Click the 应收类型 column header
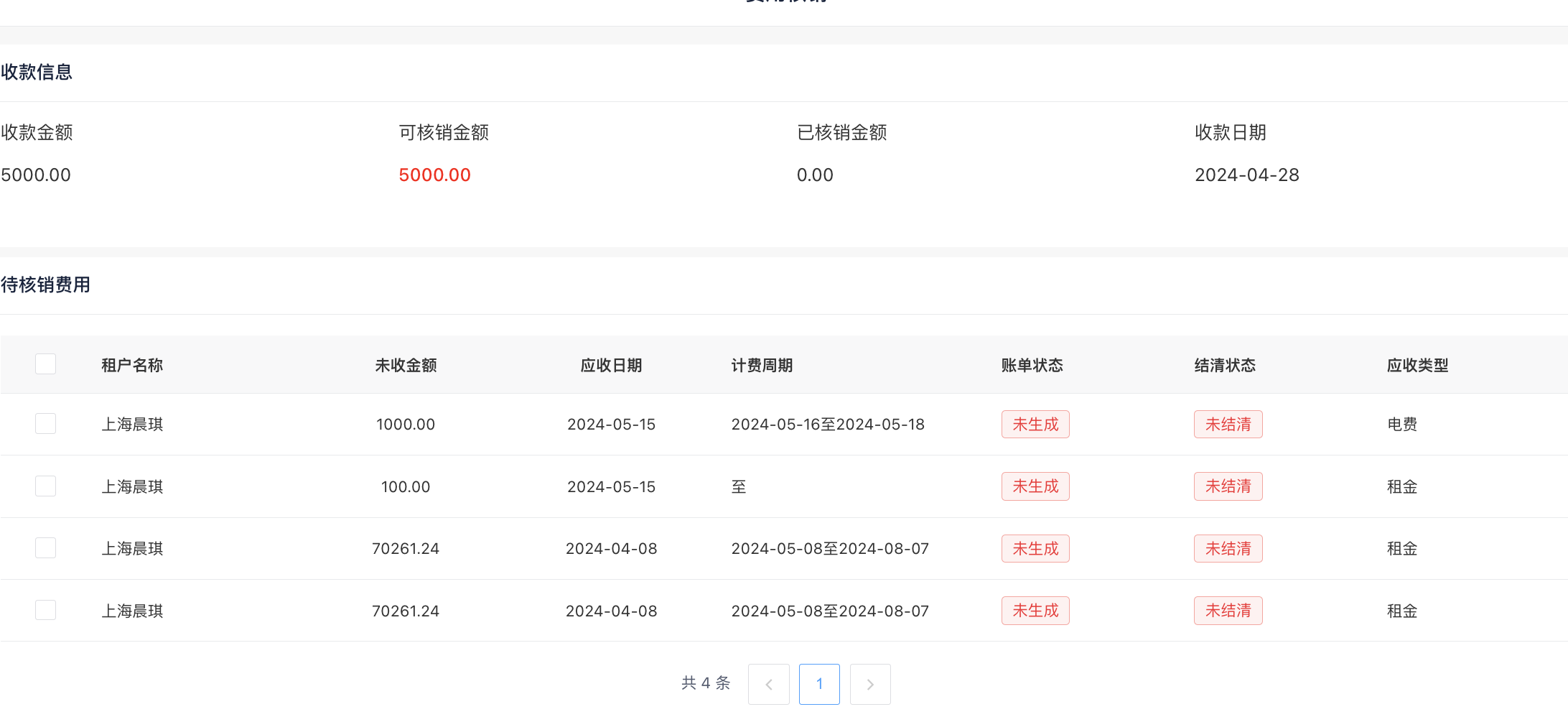This screenshot has height=717, width=1568. tap(1417, 365)
